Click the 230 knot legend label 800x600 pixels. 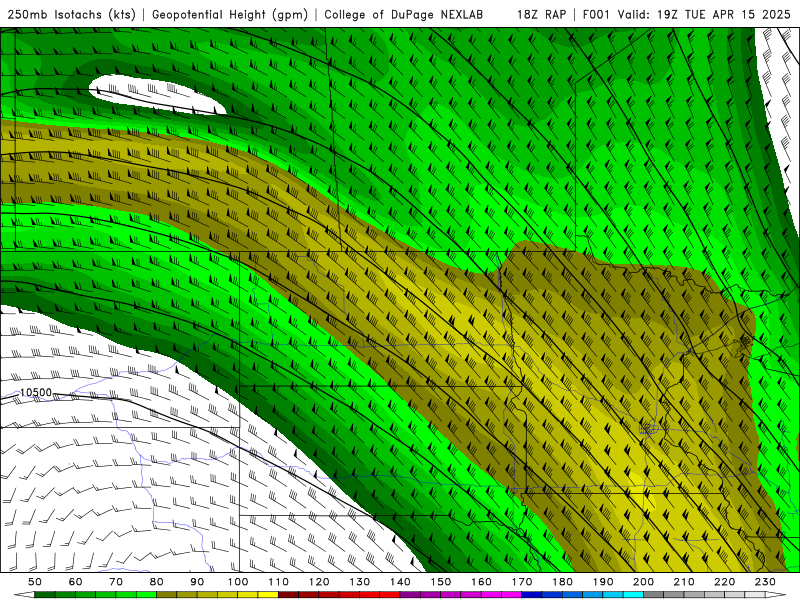point(765,582)
